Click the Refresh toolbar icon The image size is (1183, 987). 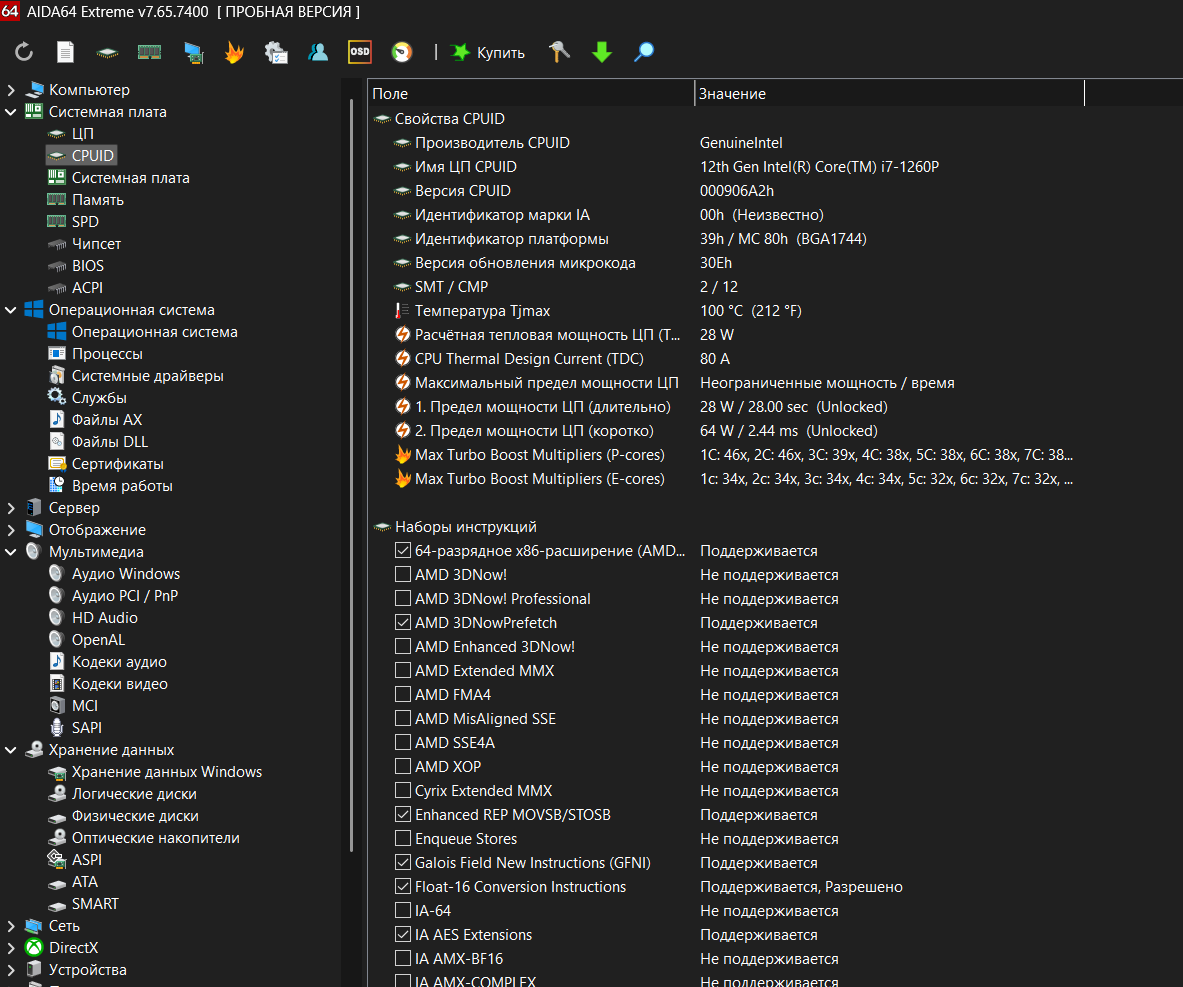point(24,52)
